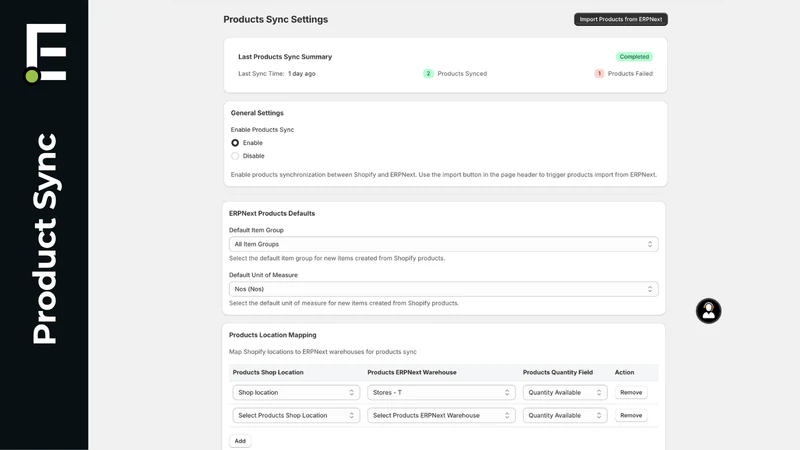The width and height of the screenshot is (800, 450).
Task: Open Default Item Group dropdown
Action: click(443, 244)
